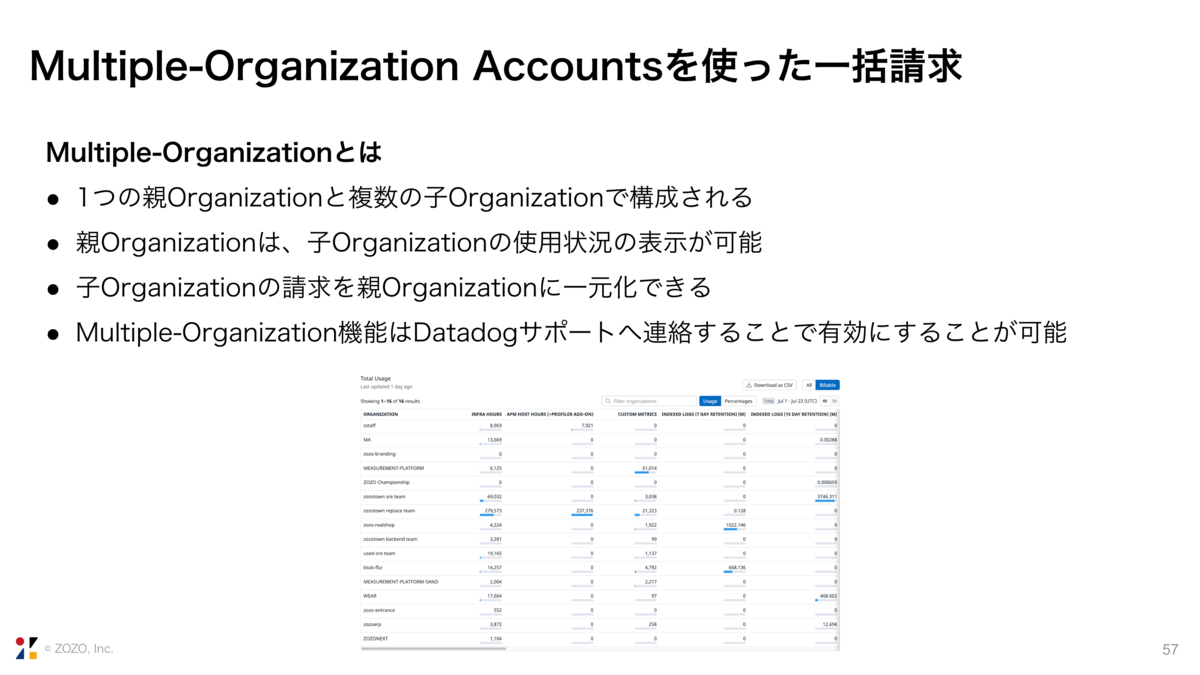Select the btob-fbz organization row
Viewport: 1200px width, 675px height.
click(600, 567)
